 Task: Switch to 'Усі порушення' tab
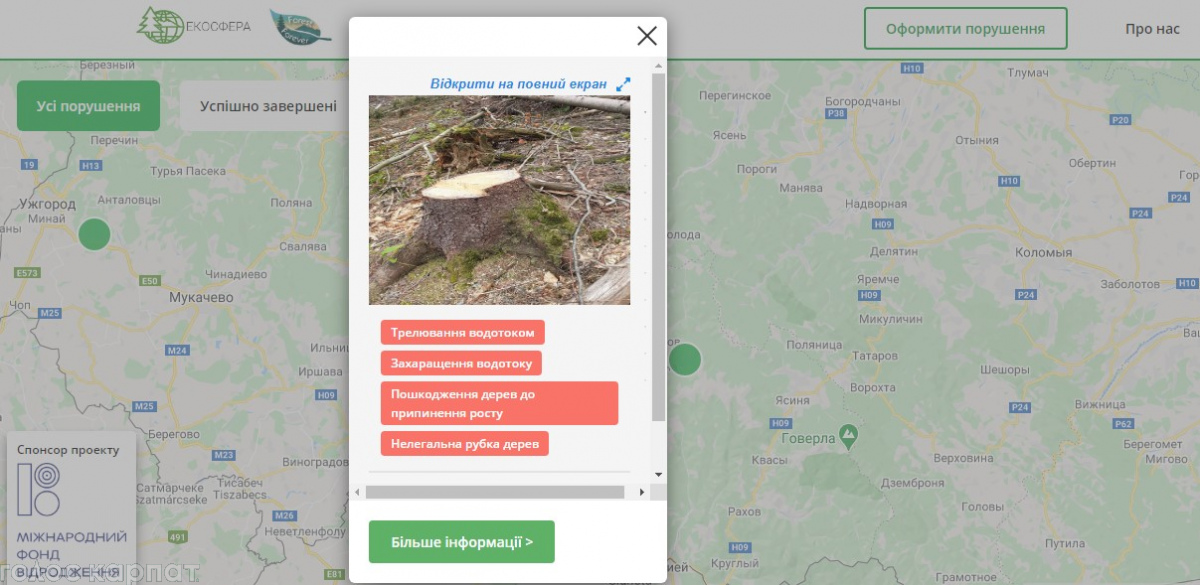click(x=88, y=106)
